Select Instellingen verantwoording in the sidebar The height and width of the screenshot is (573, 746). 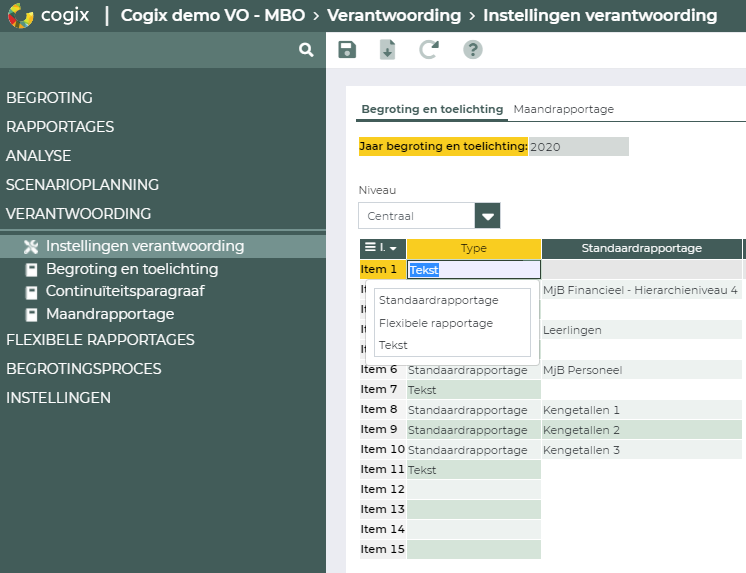click(x=163, y=247)
